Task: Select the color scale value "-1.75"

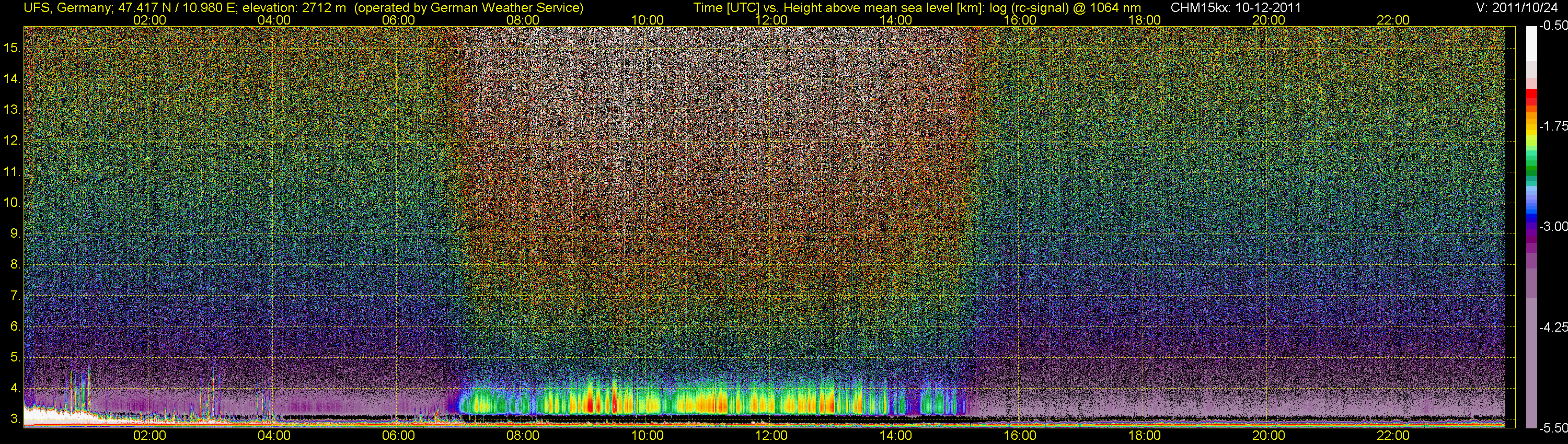Action: [x=1553, y=126]
